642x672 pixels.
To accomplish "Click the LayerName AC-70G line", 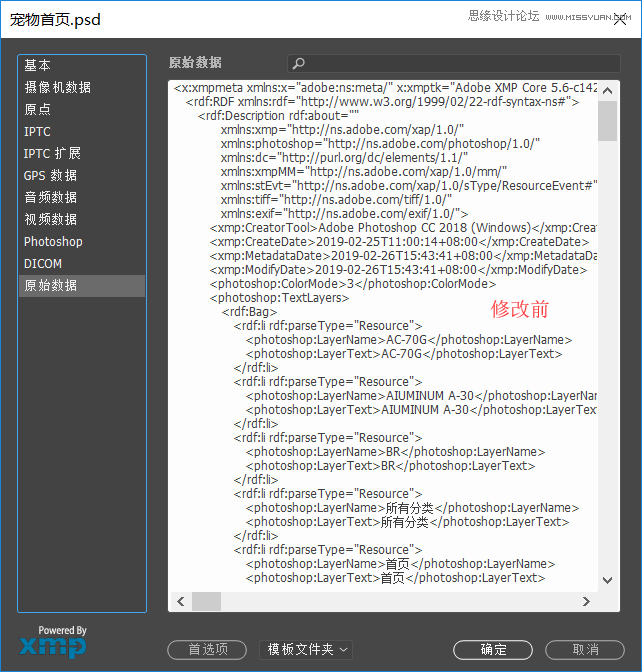I will click(x=409, y=340).
